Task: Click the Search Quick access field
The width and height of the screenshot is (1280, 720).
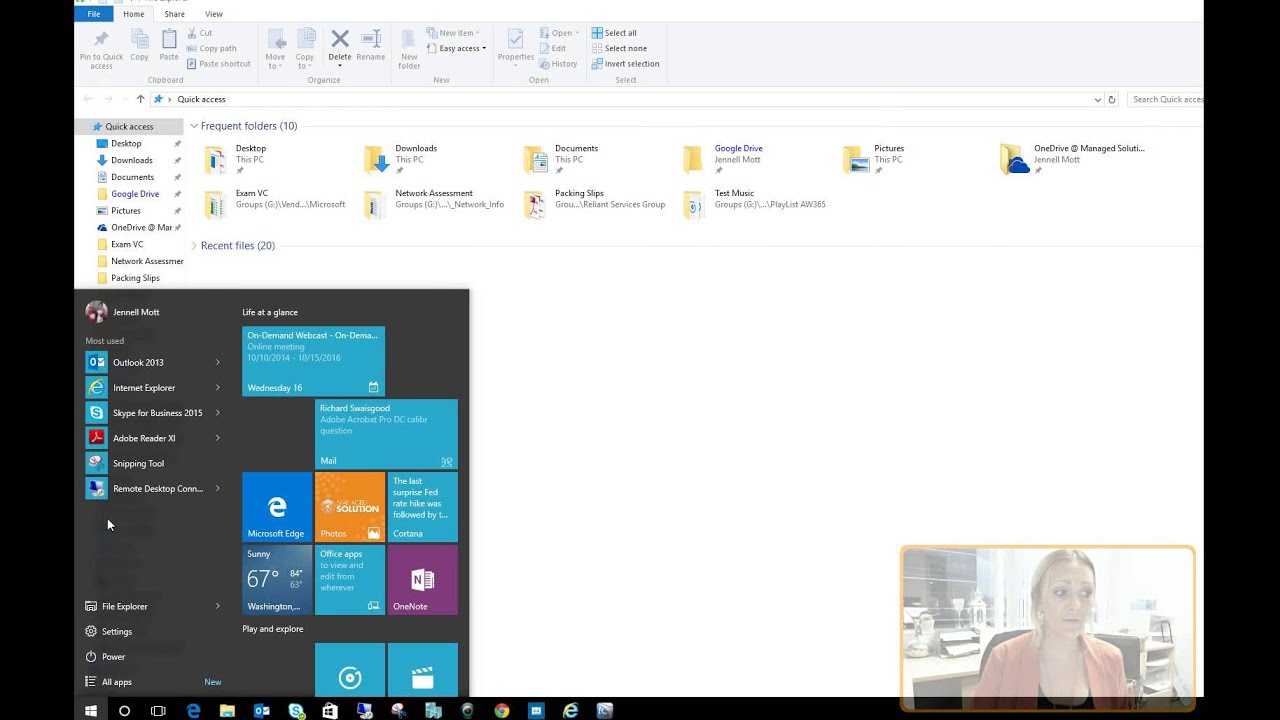Action: (1166, 99)
